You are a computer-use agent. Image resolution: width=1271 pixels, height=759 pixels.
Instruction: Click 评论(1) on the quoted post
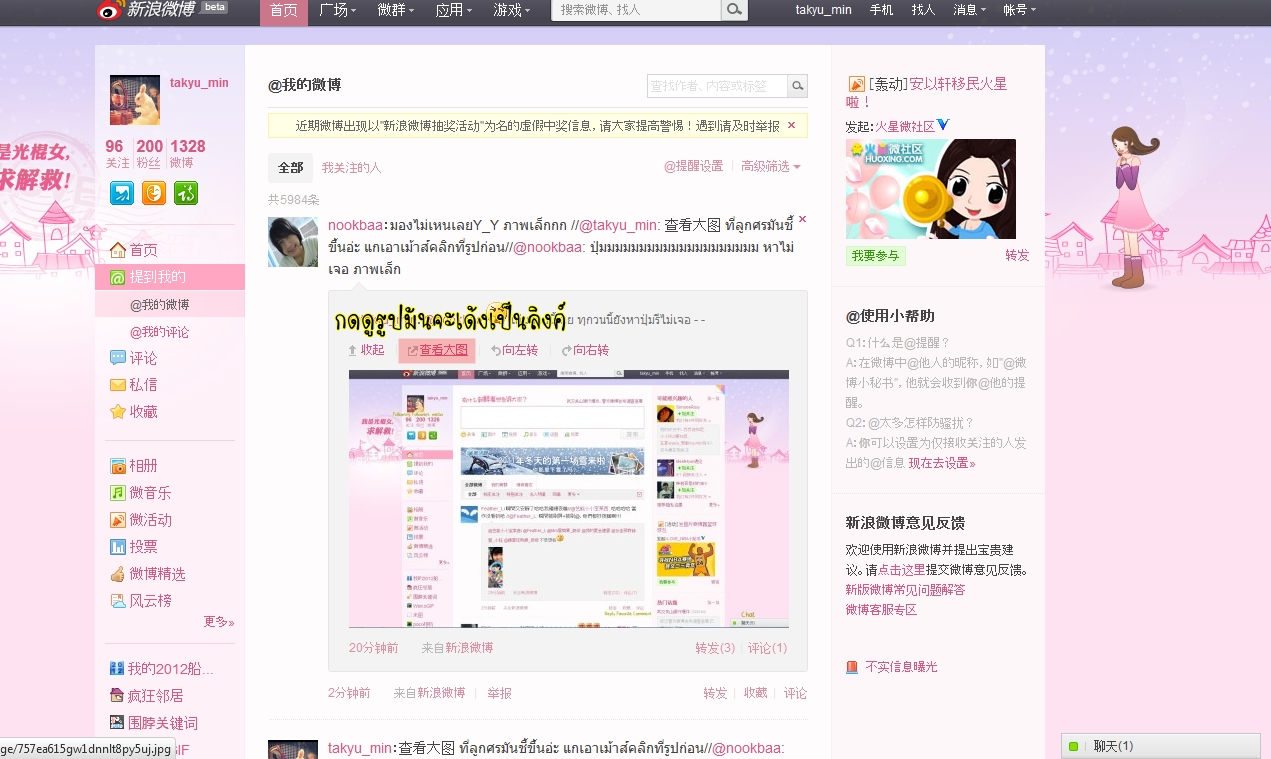click(768, 648)
